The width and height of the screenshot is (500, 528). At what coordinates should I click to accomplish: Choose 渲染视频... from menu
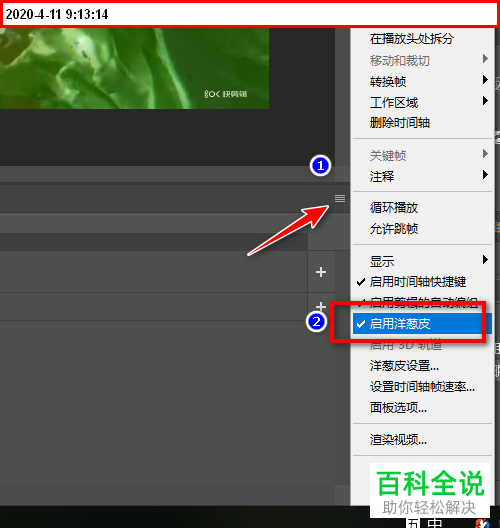tap(422, 439)
